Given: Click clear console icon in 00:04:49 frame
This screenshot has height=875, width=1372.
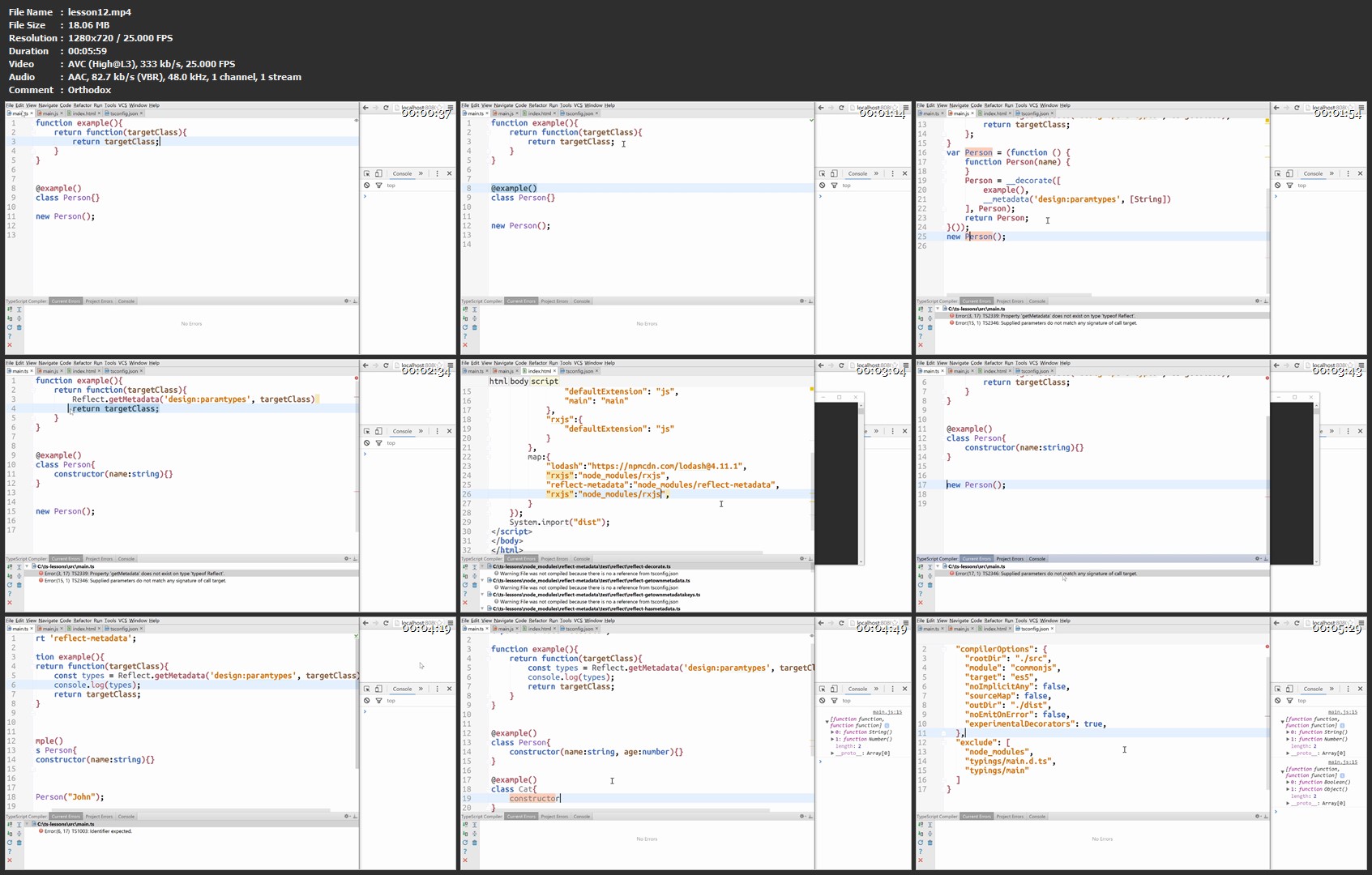Looking at the screenshot, I should (823, 701).
